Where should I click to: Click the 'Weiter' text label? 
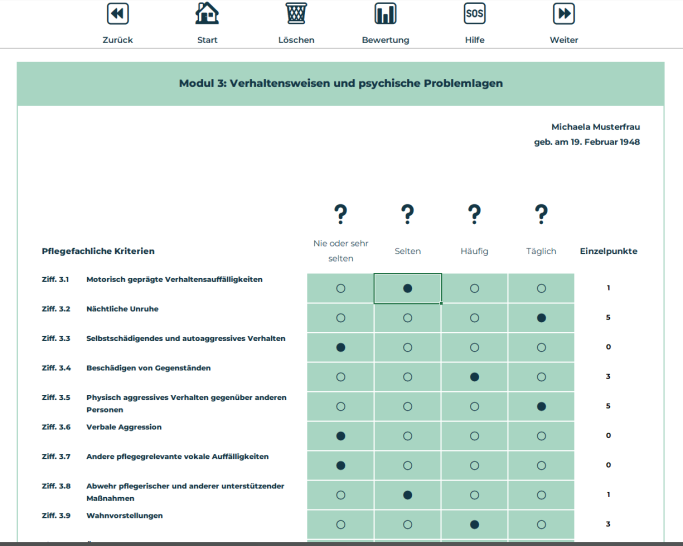pyautogui.click(x=564, y=40)
